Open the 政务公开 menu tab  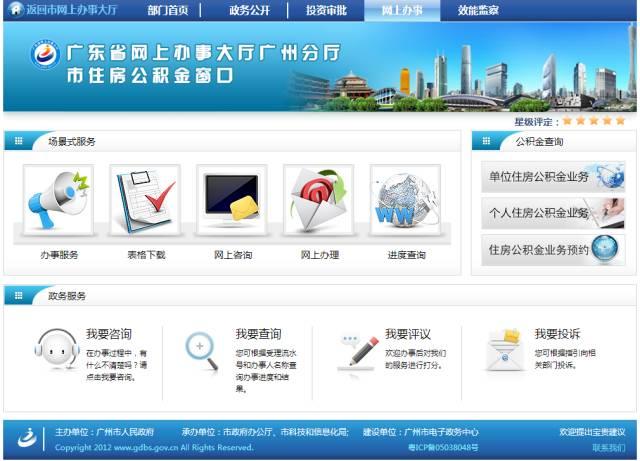click(249, 10)
